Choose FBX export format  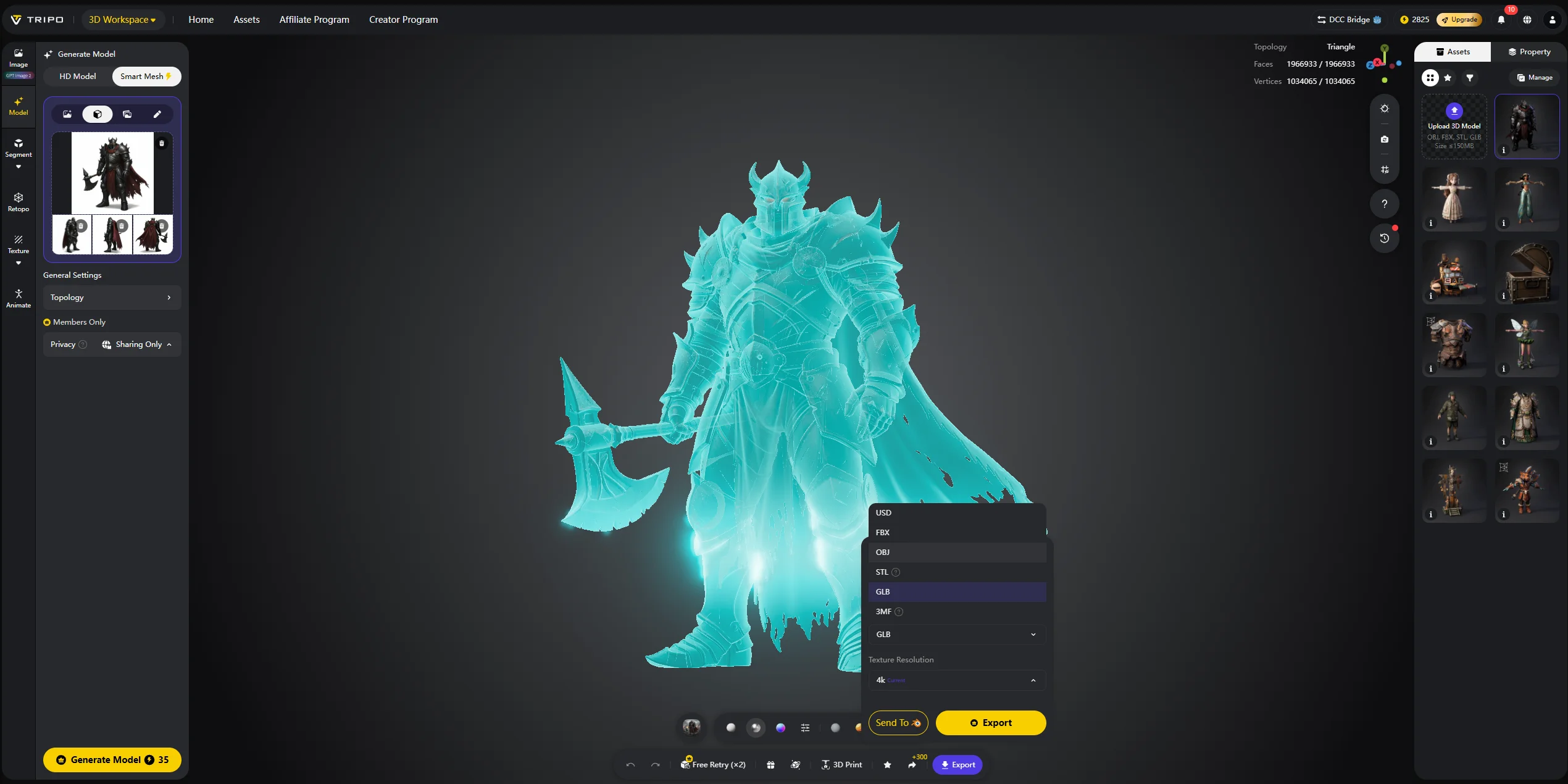tap(957, 533)
